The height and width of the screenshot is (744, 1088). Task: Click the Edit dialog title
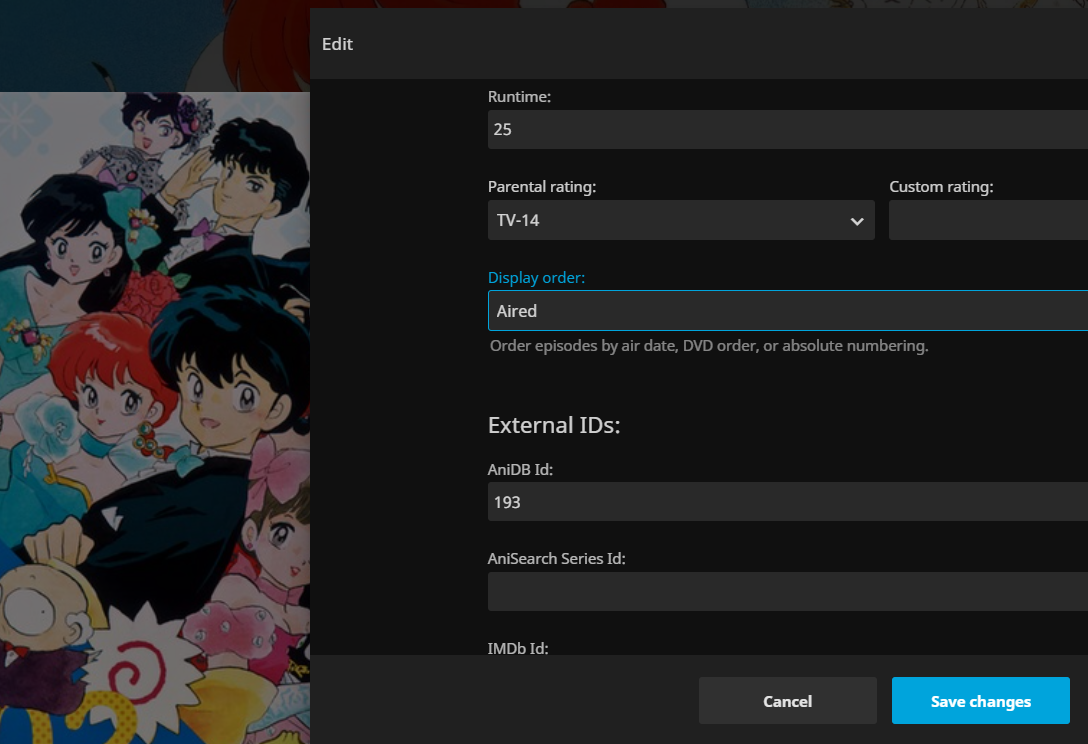click(337, 44)
